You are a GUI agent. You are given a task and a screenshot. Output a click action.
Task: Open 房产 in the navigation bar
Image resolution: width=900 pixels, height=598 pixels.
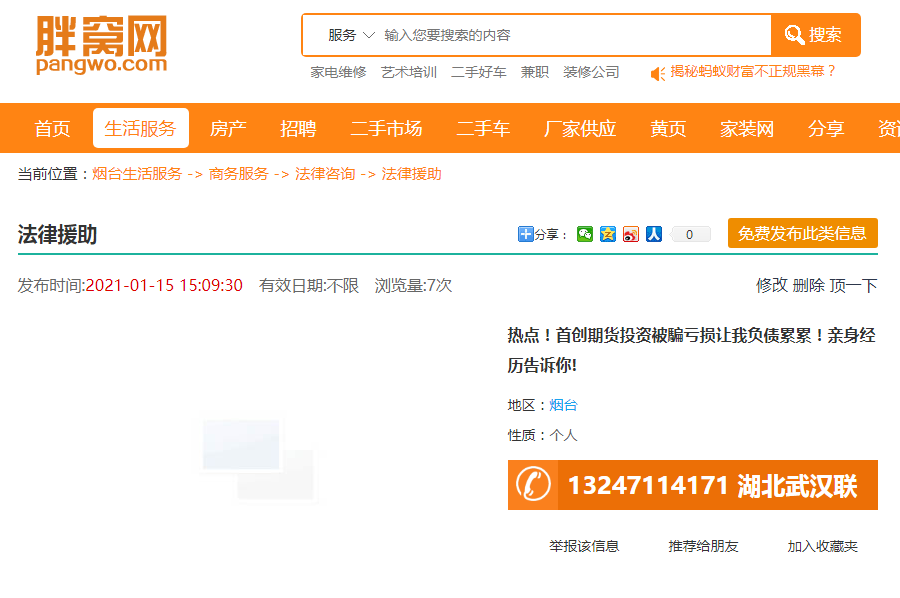pos(228,129)
